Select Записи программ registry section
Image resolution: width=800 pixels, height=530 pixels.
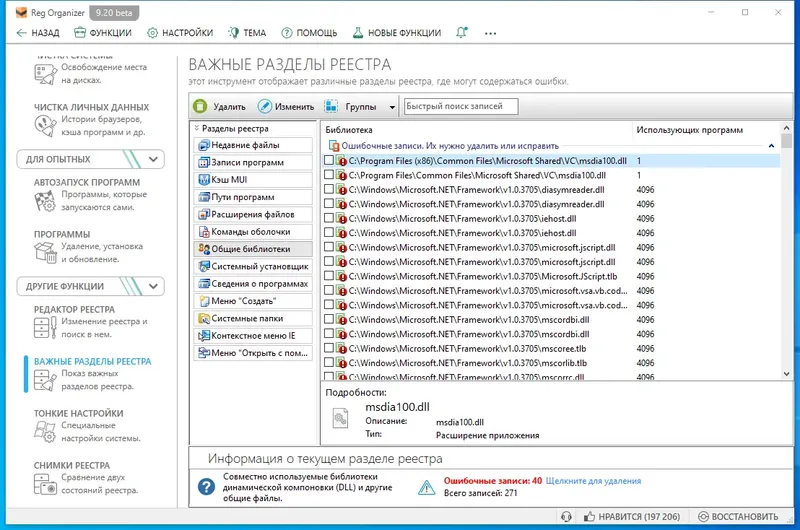tap(254, 163)
